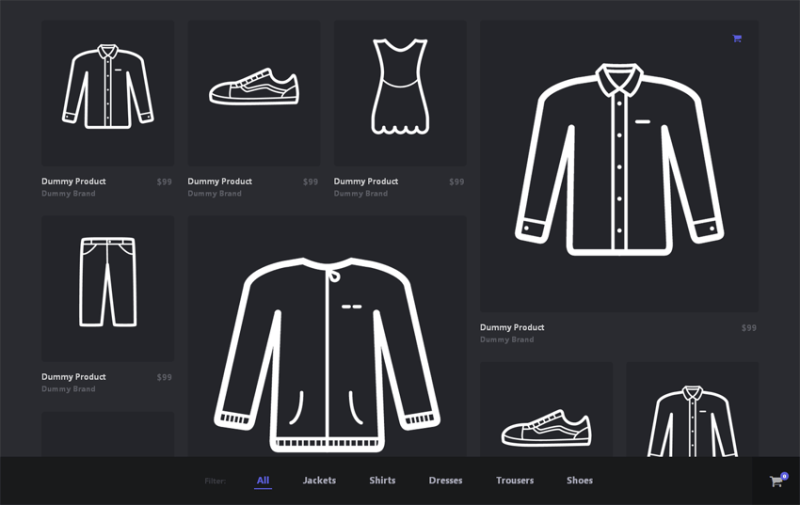This screenshot has width=800, height=505.
Task: Open the top-row sneaker product image
Action: click(x=254, y=88)
